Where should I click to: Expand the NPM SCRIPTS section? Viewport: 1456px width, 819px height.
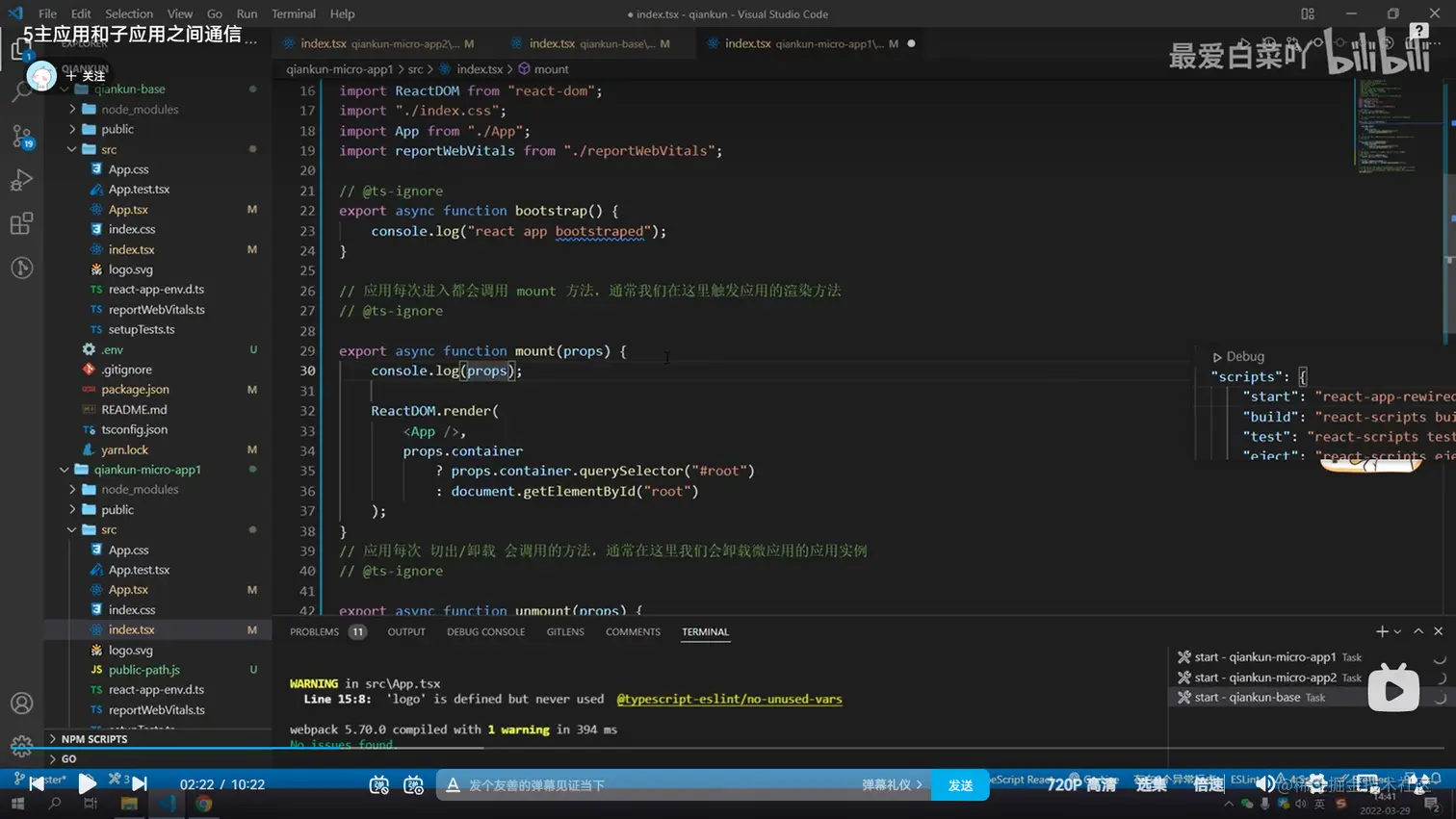pos(94,739)
